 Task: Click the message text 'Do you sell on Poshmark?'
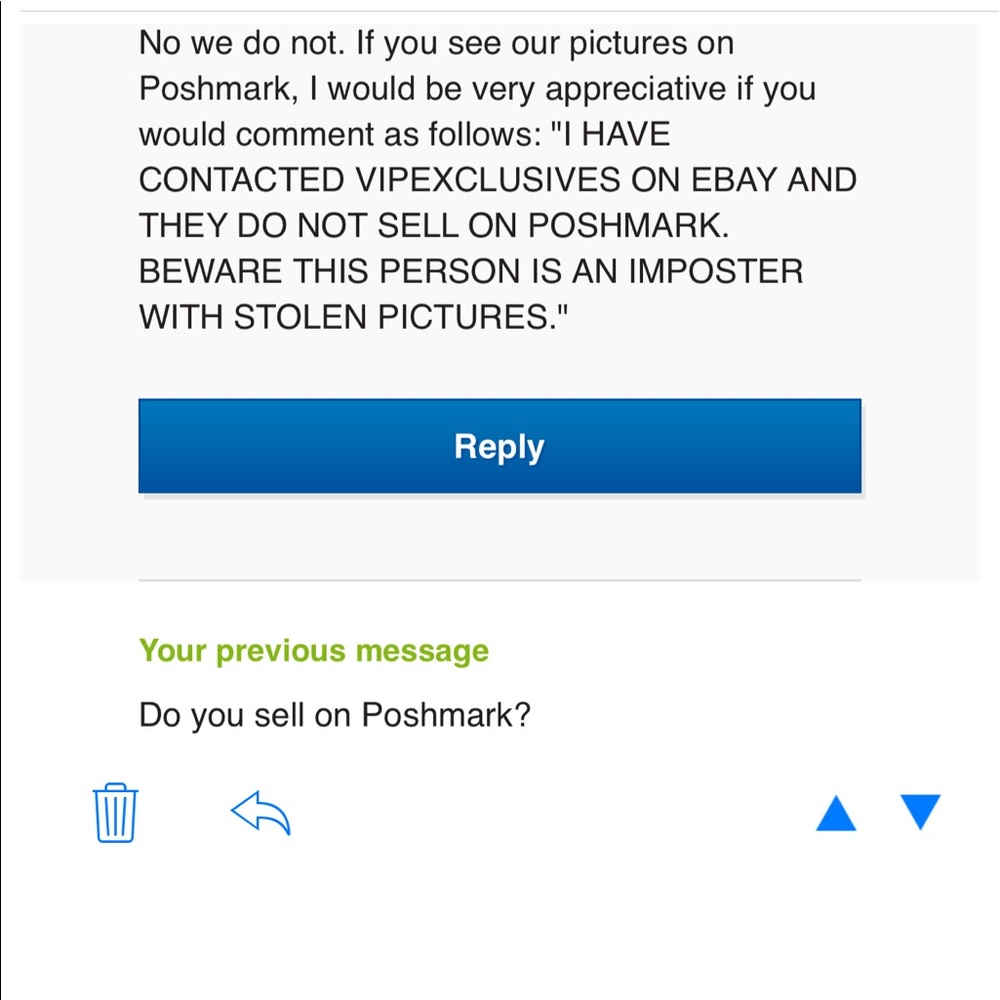pos(335,714)
